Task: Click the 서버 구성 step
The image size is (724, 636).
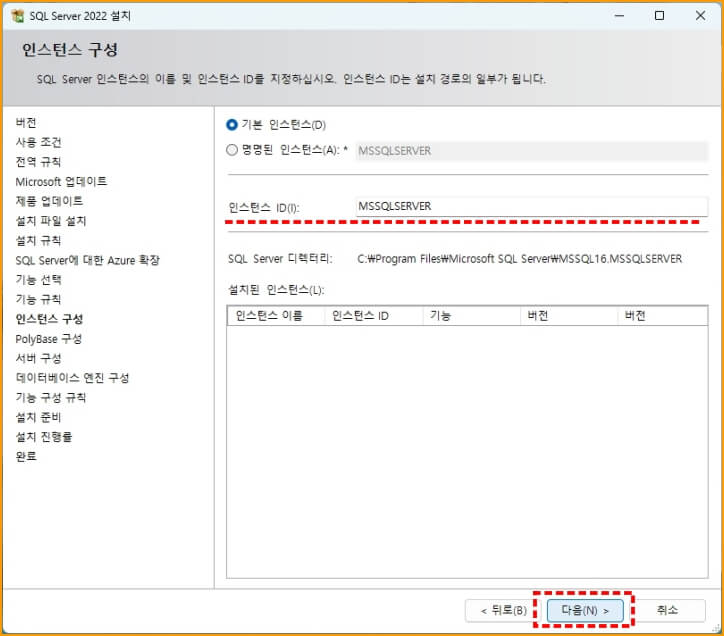Action: (38, 358)
